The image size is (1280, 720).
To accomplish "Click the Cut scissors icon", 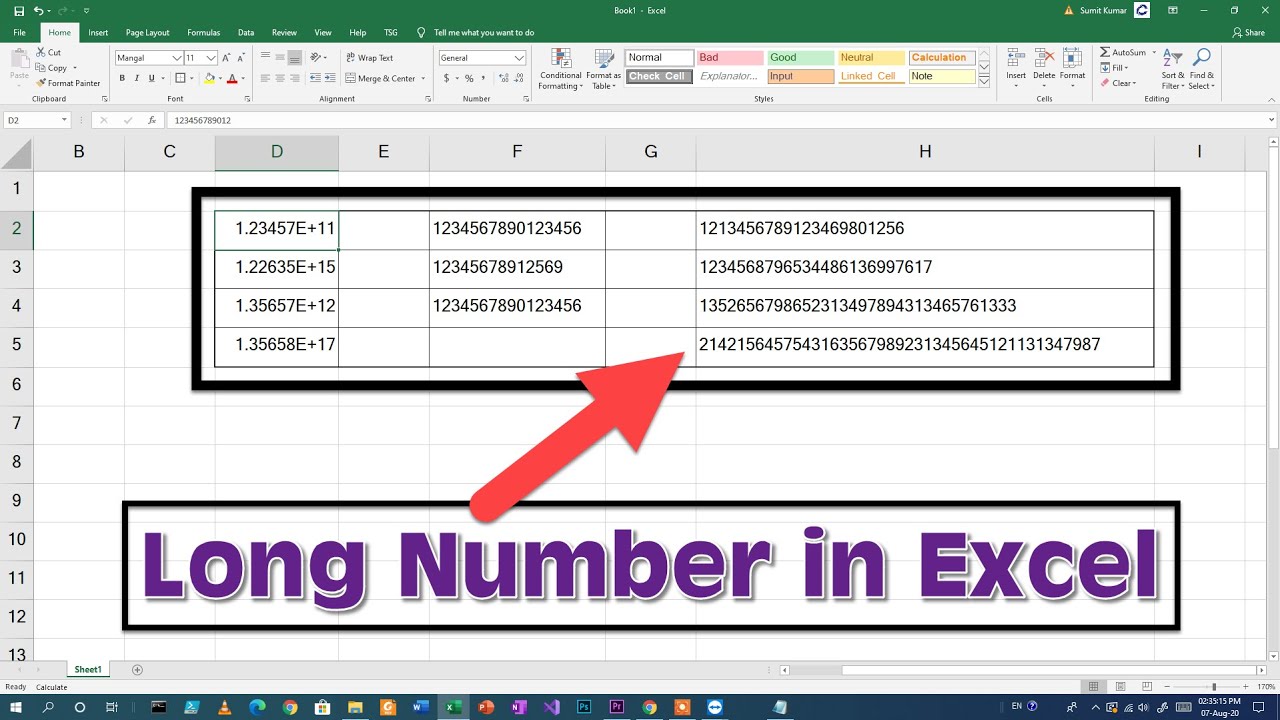I will (x=41, y=52).
